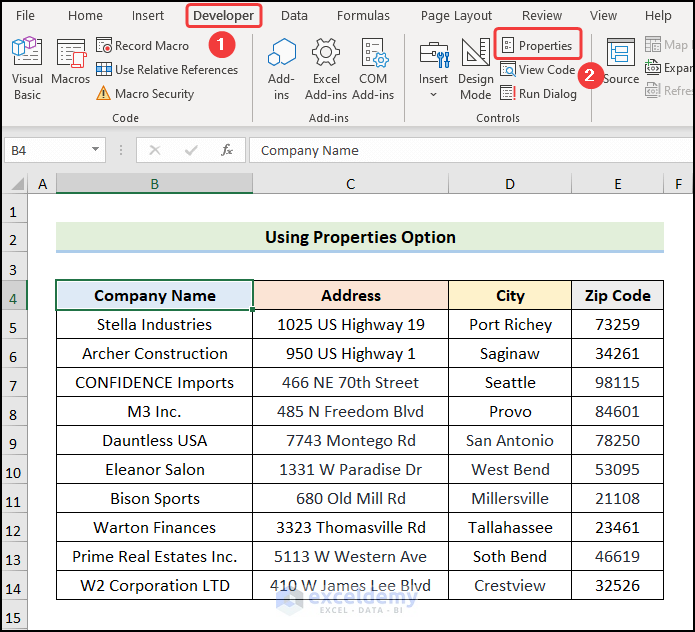Expand the Insert controls dropdown

tap(433, 95)
